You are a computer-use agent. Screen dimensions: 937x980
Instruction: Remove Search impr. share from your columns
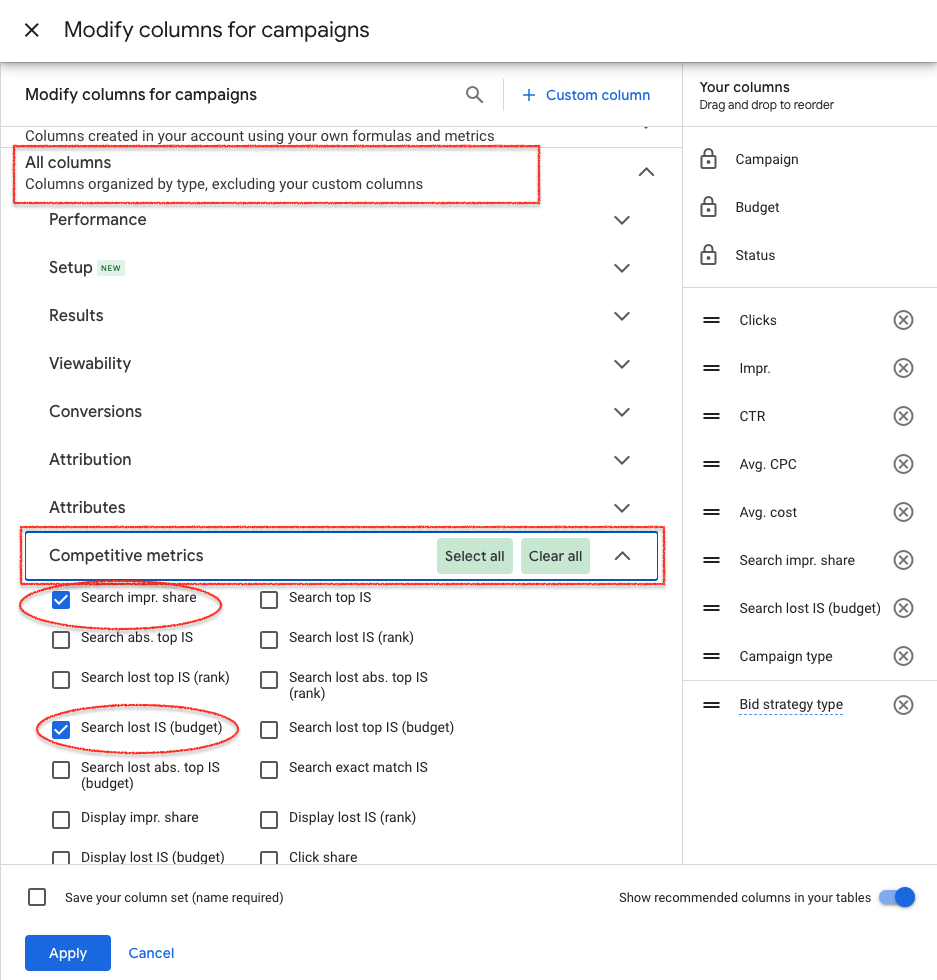tap(903, 560)
